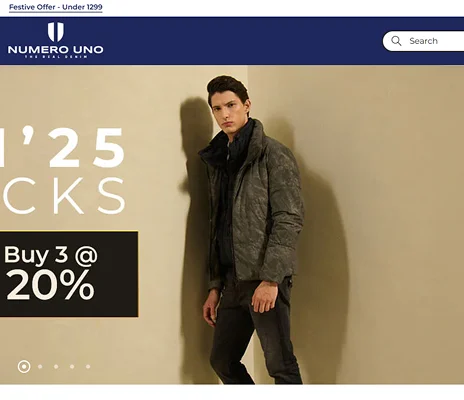Click the thin 'CKS' headline text
The image size is (464, 400).
click(64, 196)
